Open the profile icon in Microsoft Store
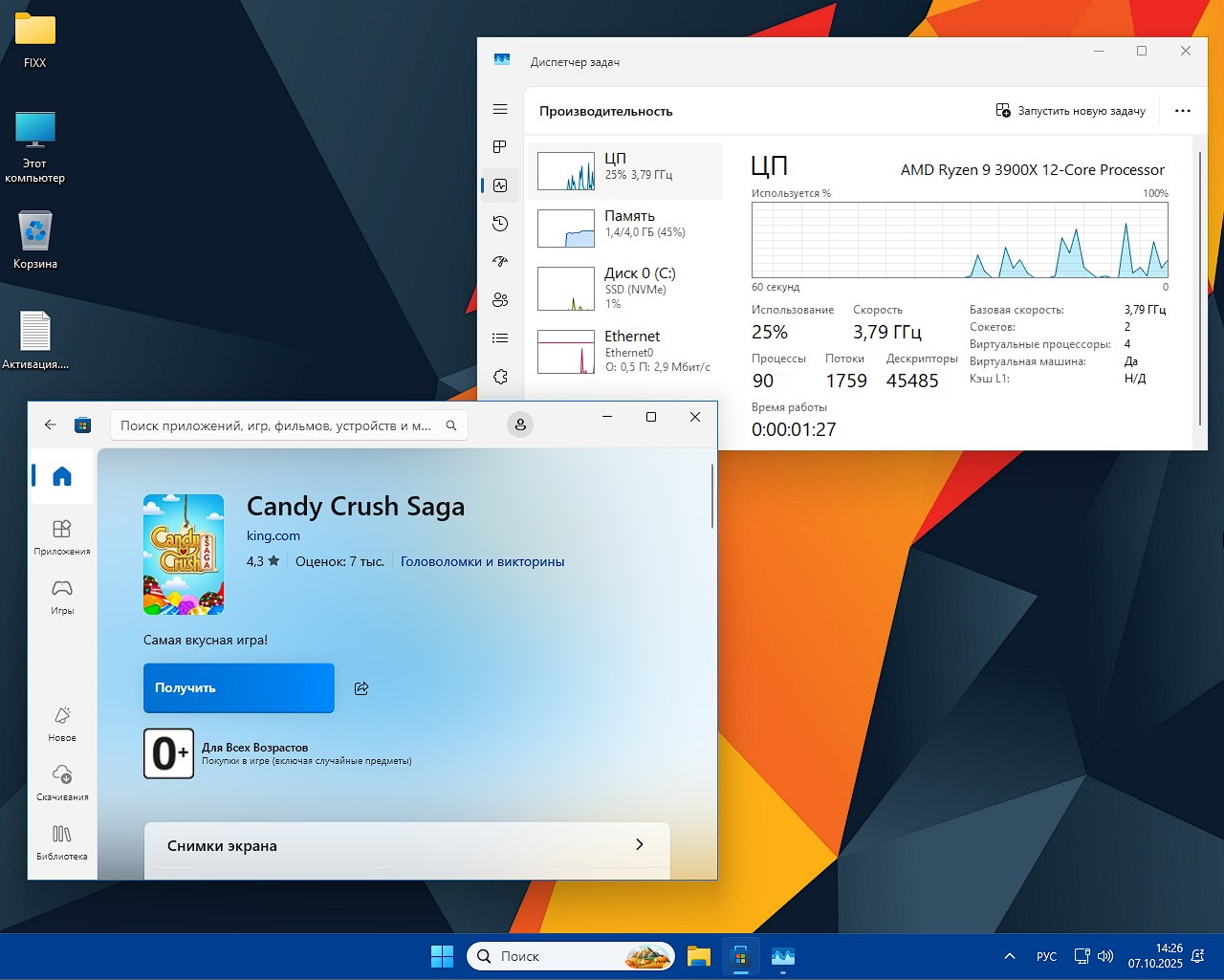1224x980 pixels. [x=520, y=424]
